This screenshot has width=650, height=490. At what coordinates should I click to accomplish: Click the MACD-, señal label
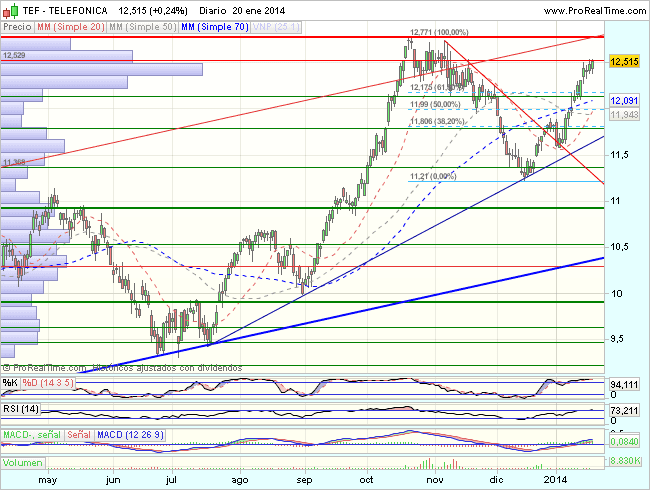point(32,435)
